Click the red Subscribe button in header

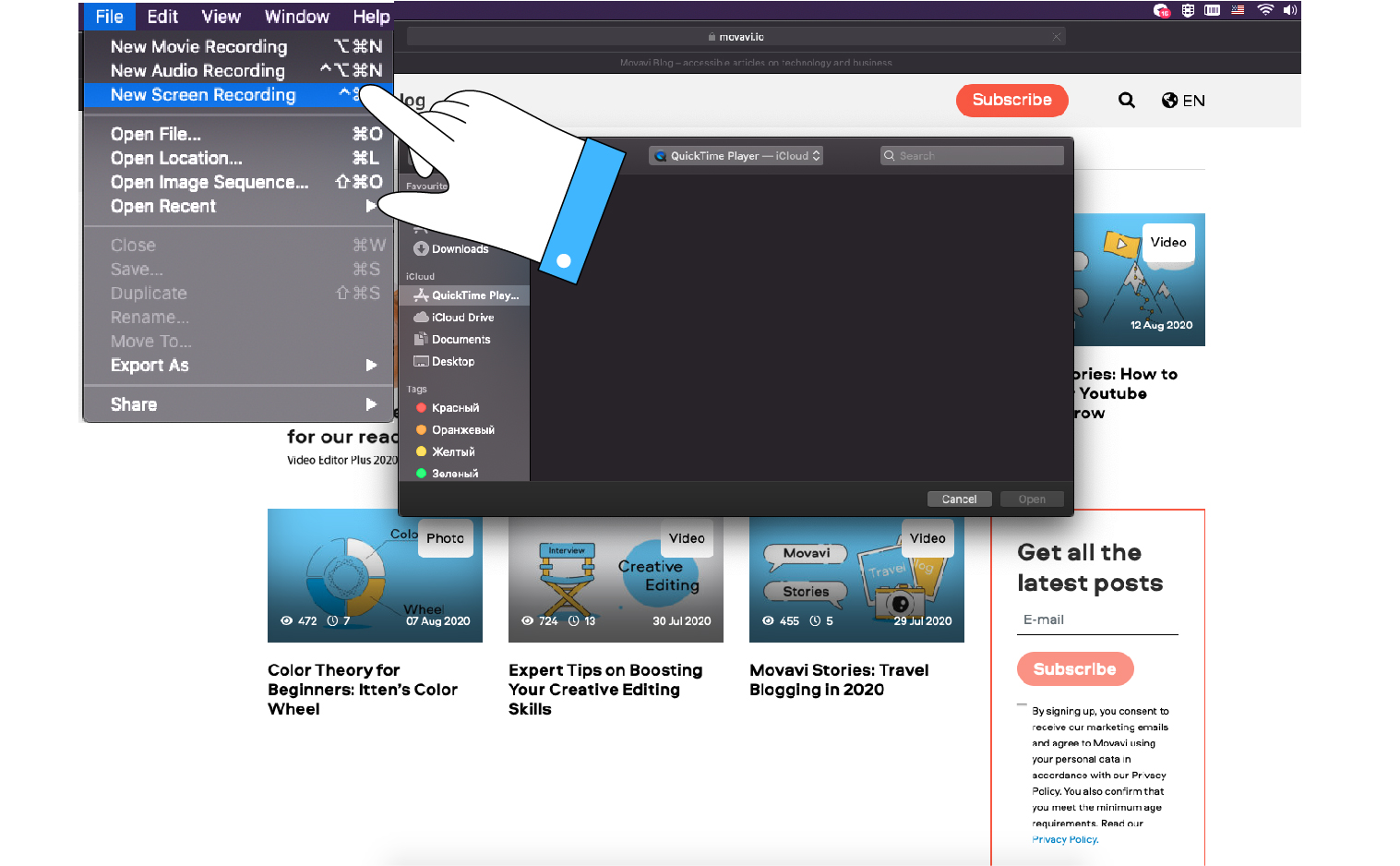(1012, 100)
